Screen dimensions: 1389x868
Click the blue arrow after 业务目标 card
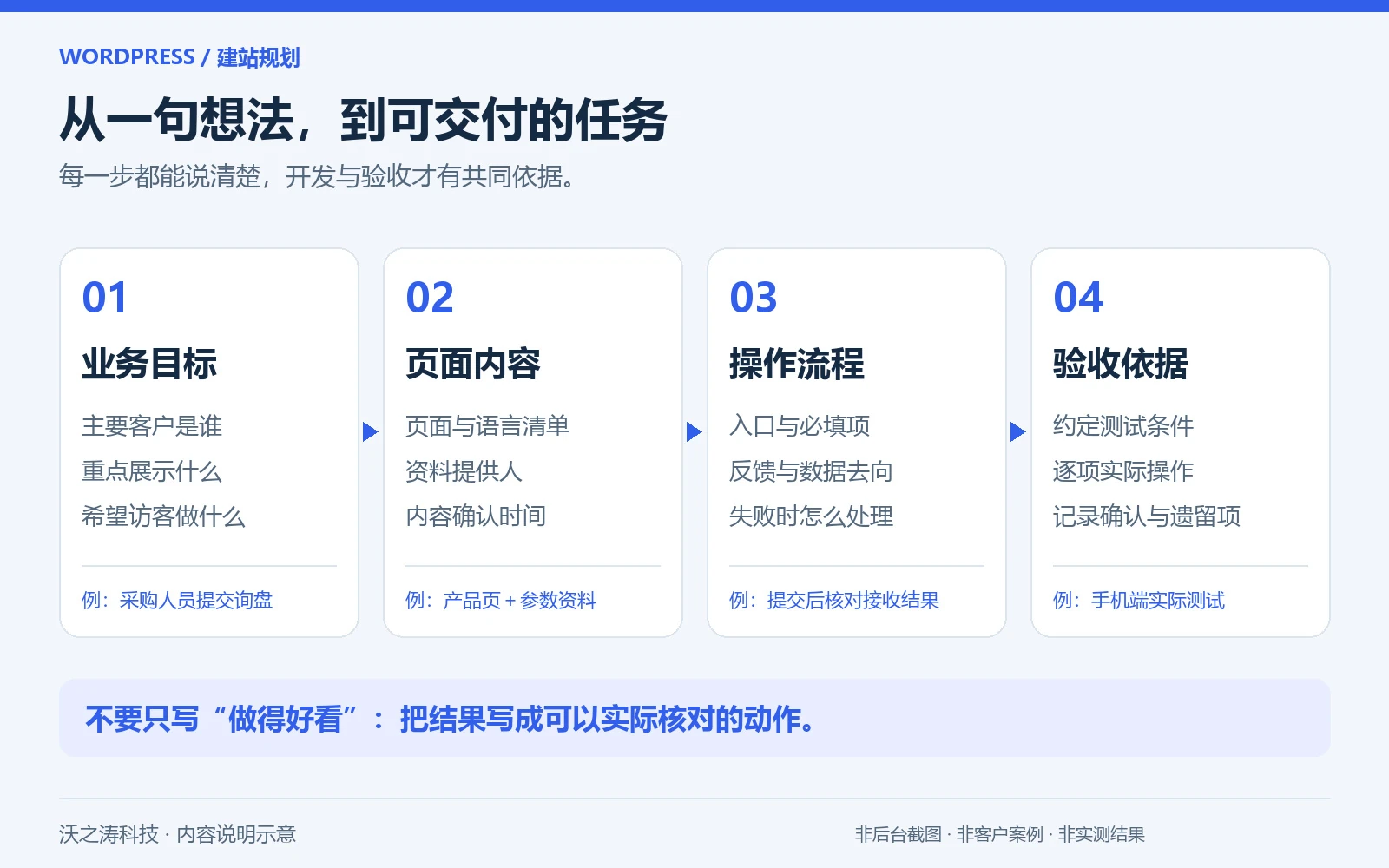371,431
